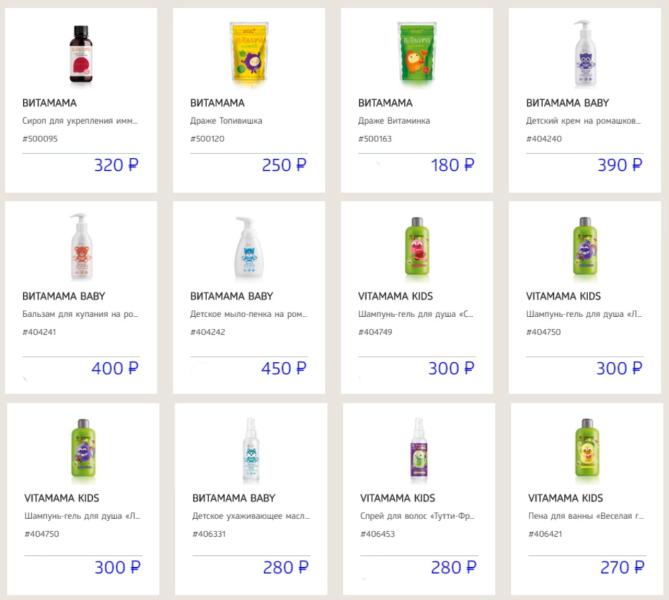Viewport: 669px width, 600px height.
Task: Click the Детский крем на ромашков… title
Action: coord(582,121)
